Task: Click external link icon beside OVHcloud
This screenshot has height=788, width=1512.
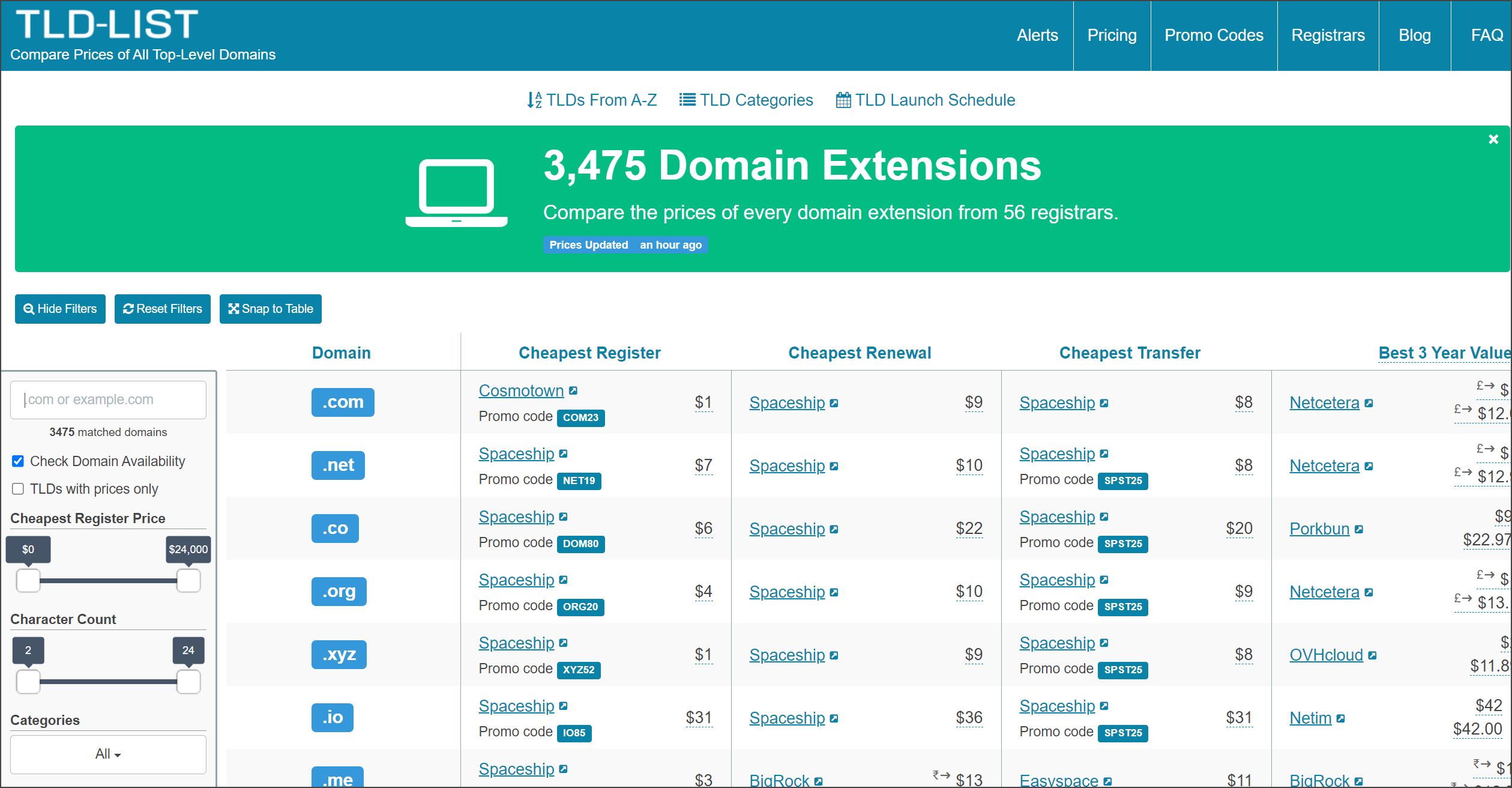Action: [x=1372, y=655]
